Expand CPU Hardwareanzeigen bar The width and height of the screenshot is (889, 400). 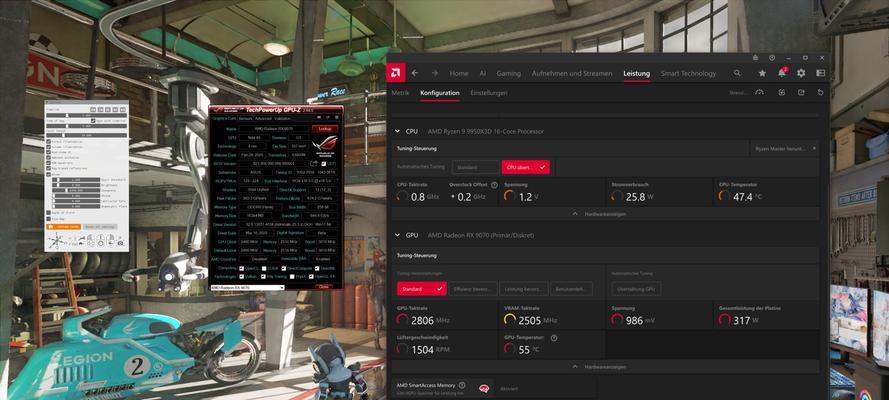[606, 214]
